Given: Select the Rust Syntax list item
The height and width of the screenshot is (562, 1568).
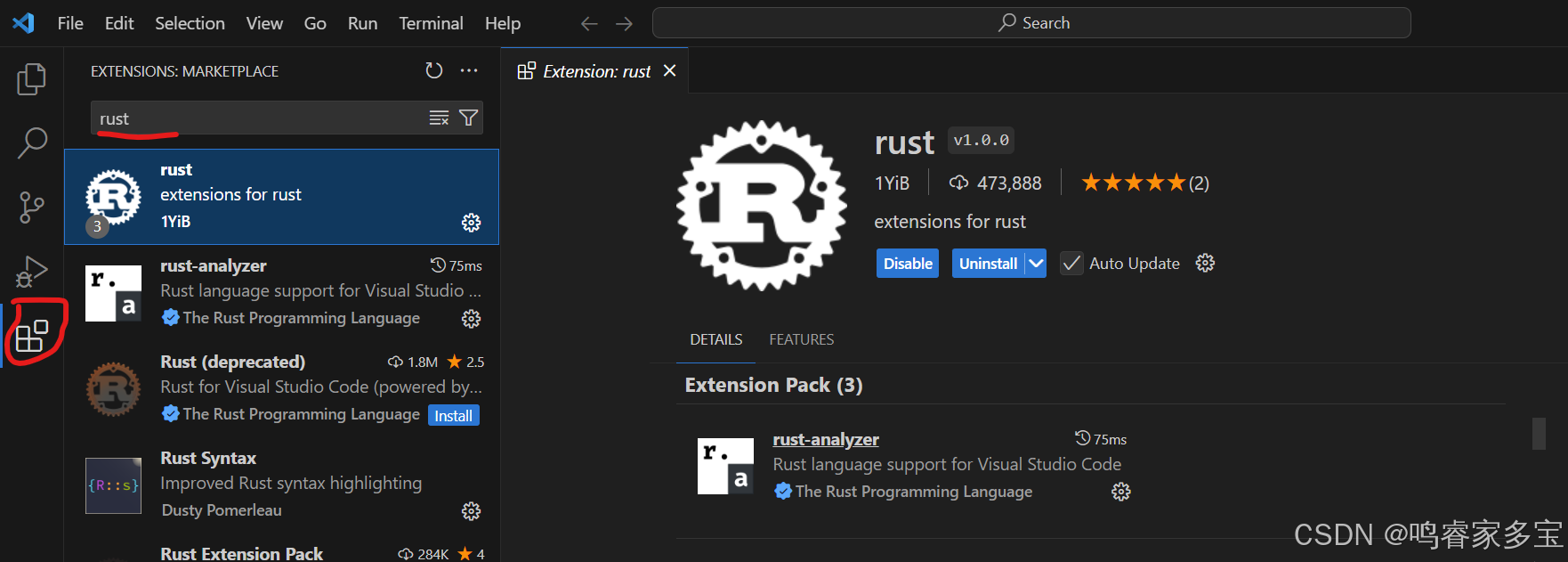Looking at the screenshot, I should pyautogui.click(x=281, y=485).
